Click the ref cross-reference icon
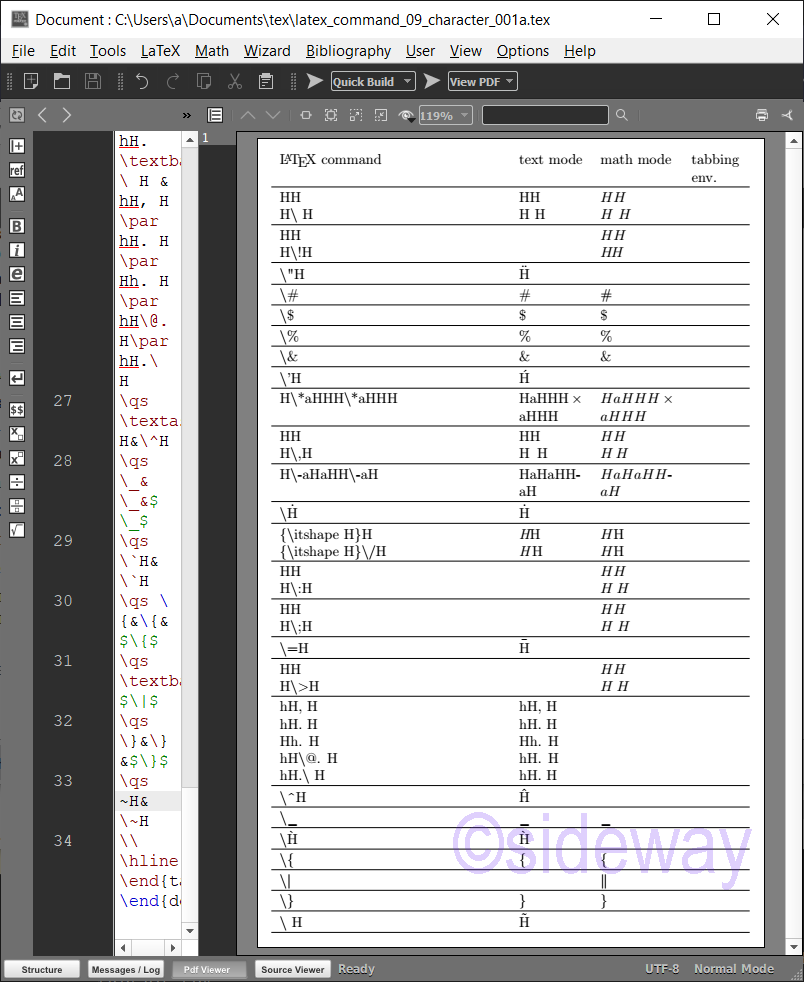Screen dimensions: 804x982 pyautogui.click(x=17, y=170)
